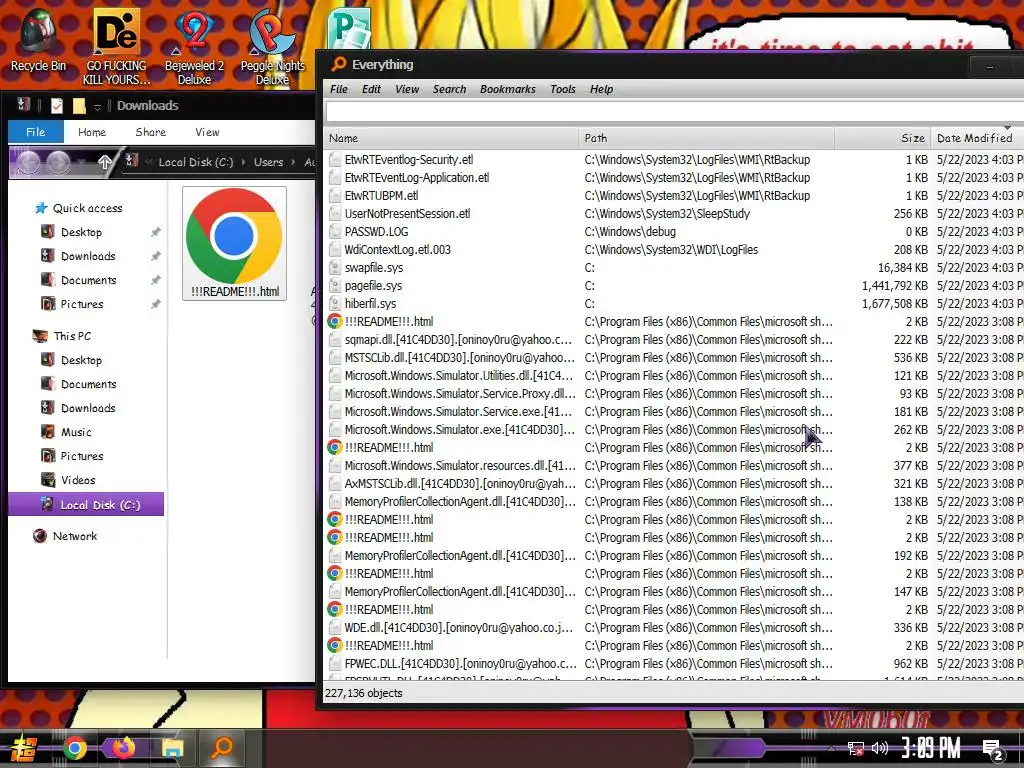
Task: Open the quick access toolbar dropdown arrow
Action: pyautogui.click(x=97, y=106)
